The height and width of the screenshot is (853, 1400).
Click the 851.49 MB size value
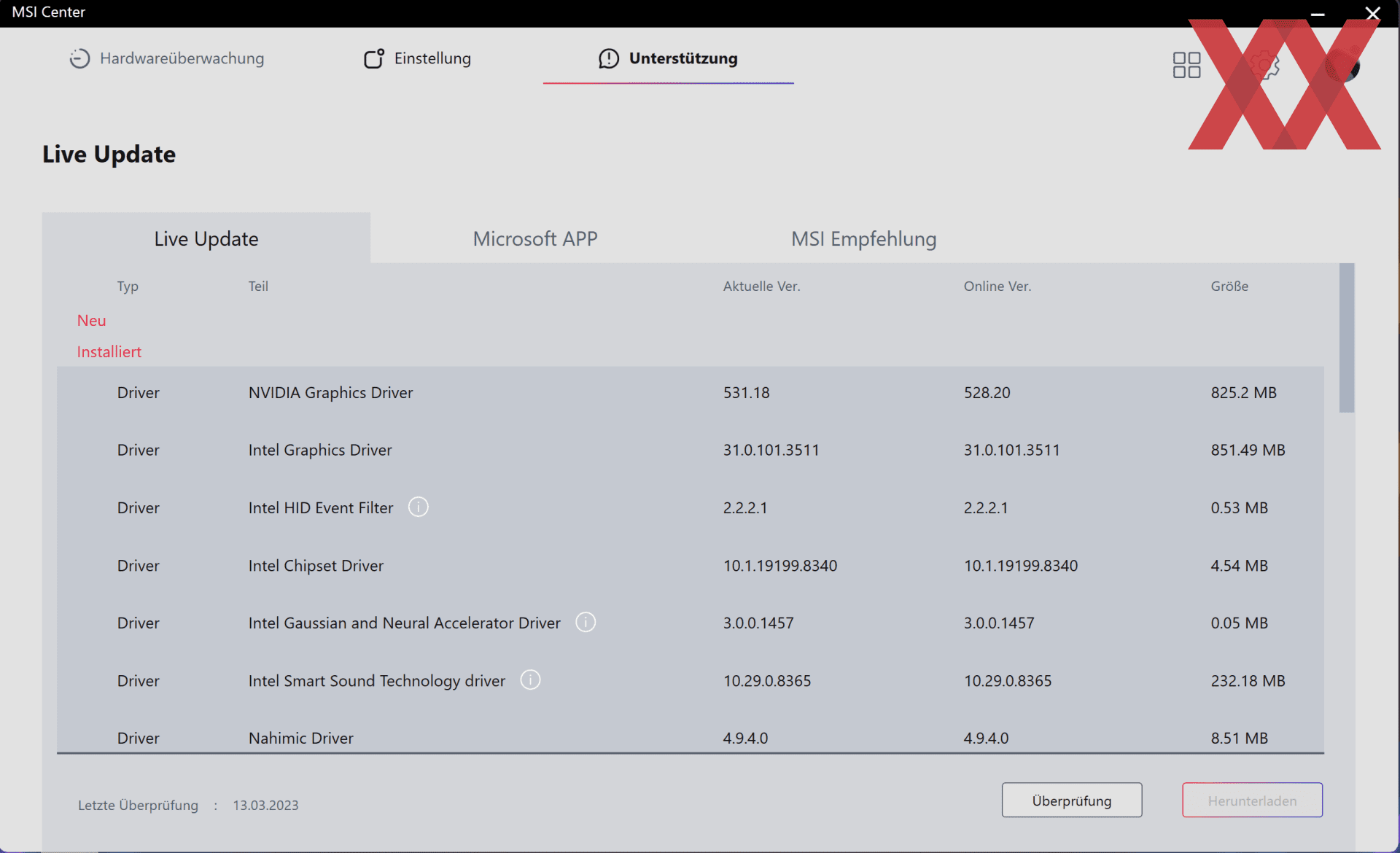click(1248, 451)
